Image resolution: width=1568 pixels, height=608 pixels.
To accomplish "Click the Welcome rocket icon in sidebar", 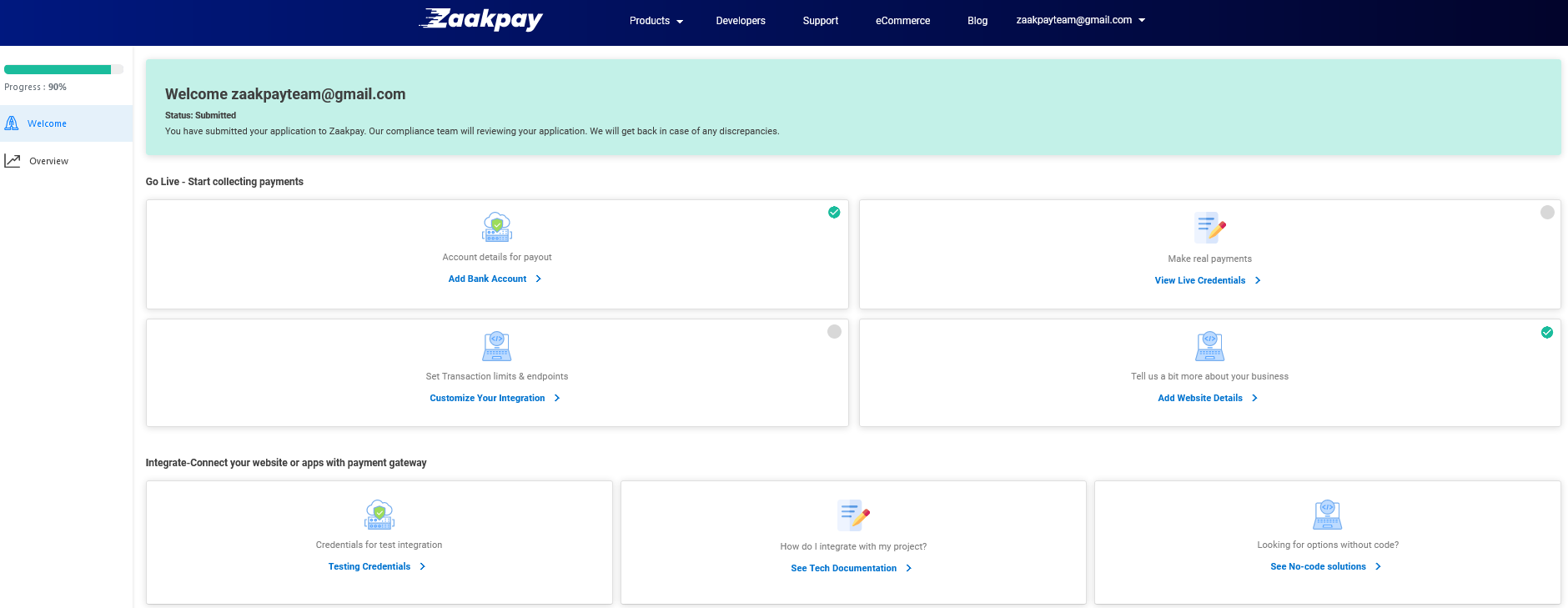I will pos(12,123).
